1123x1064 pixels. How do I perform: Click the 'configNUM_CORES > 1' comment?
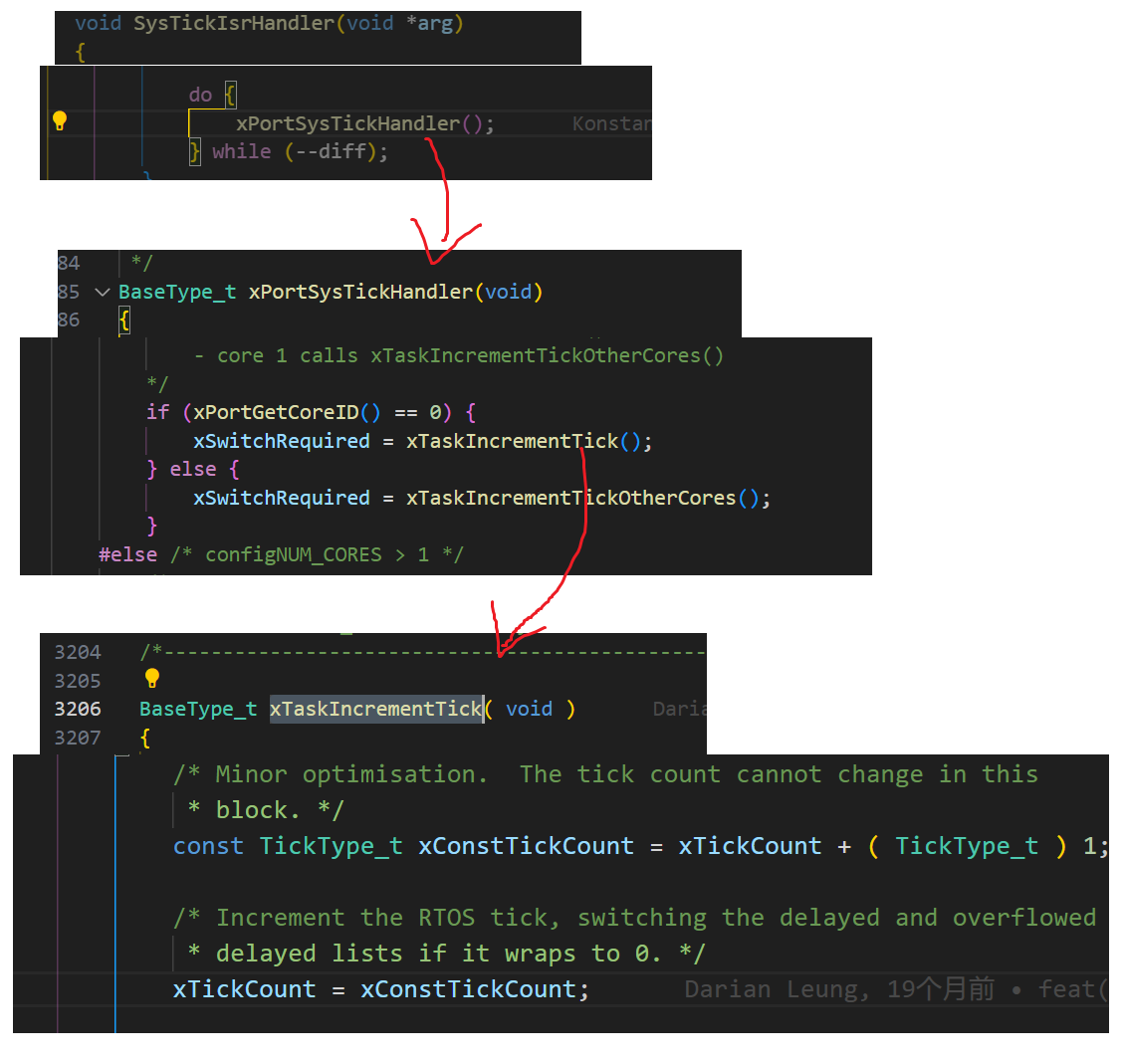coord(318,555)
